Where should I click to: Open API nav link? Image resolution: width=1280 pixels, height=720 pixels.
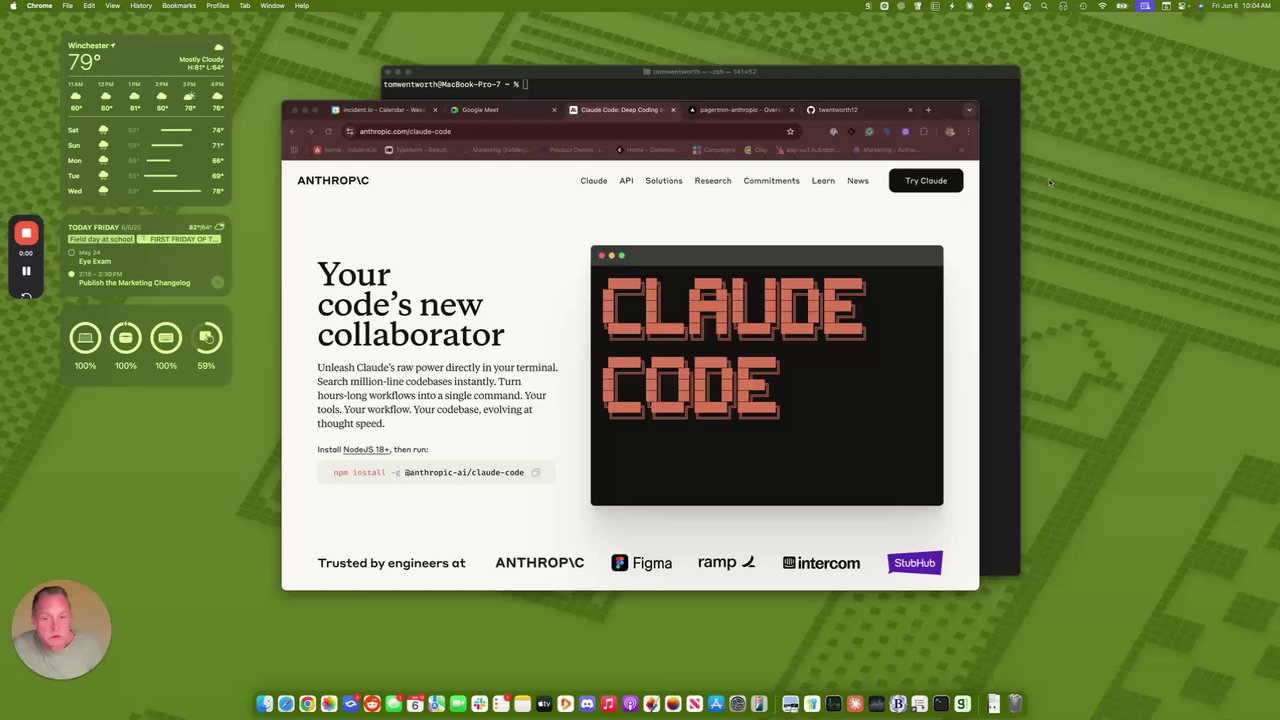(x=626, y=181)
